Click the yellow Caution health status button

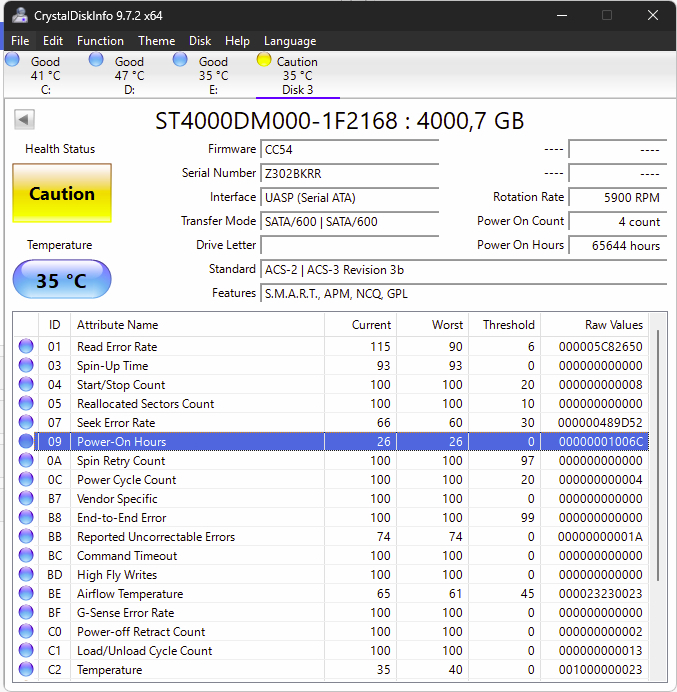coord(62,193)
